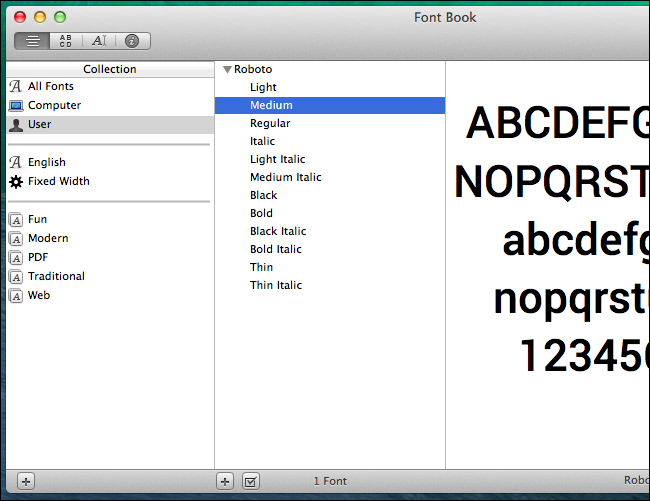Select the All Fonts collection

(x=110, y=86)
